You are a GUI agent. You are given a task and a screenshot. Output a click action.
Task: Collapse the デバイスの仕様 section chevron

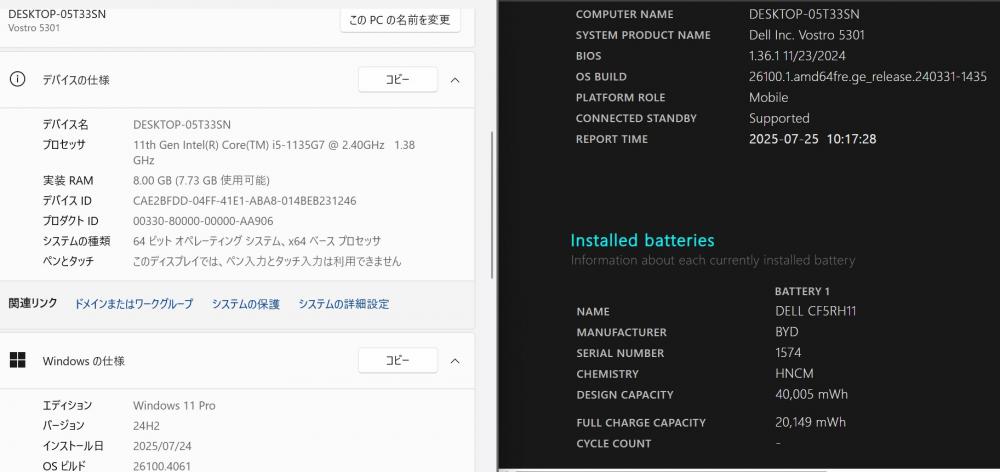(455, 80)
